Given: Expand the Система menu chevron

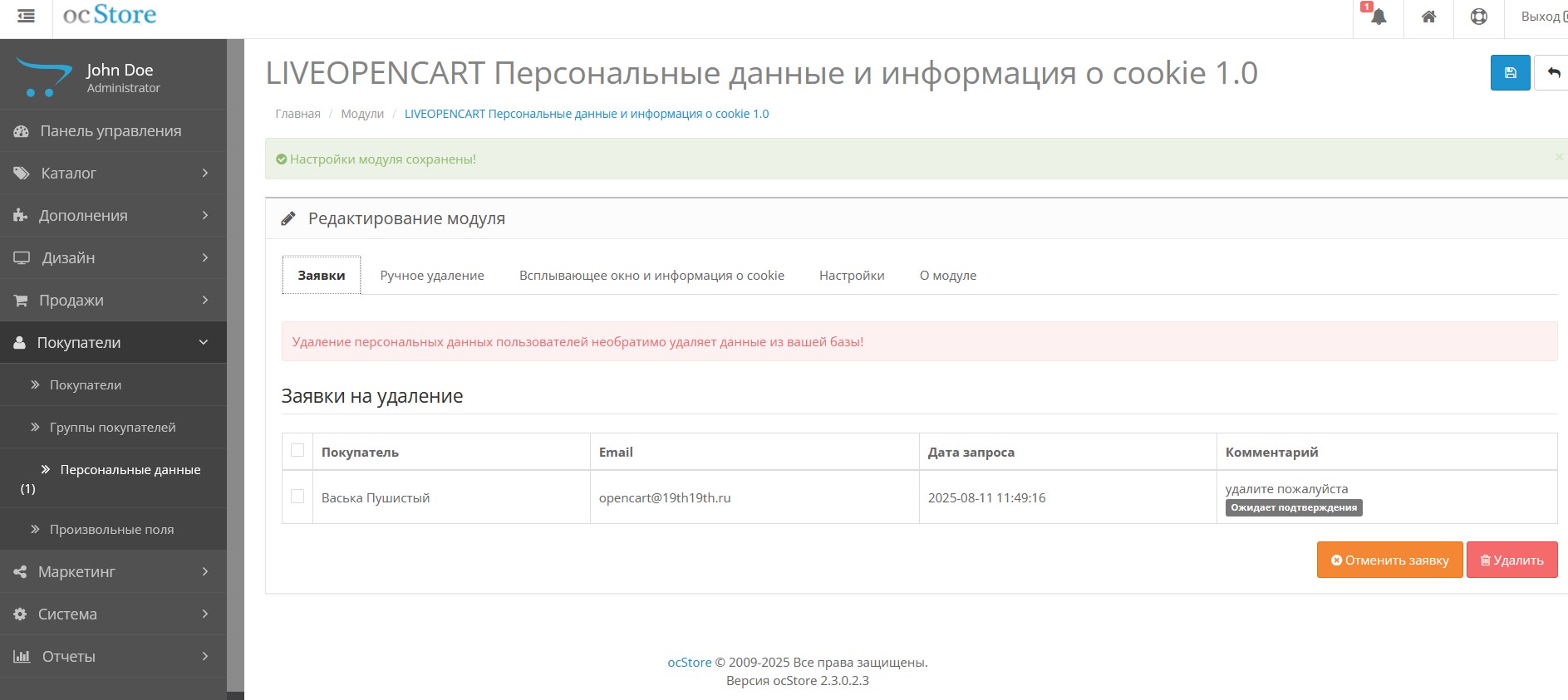Looking at the screenshot, I should point(204,614).
